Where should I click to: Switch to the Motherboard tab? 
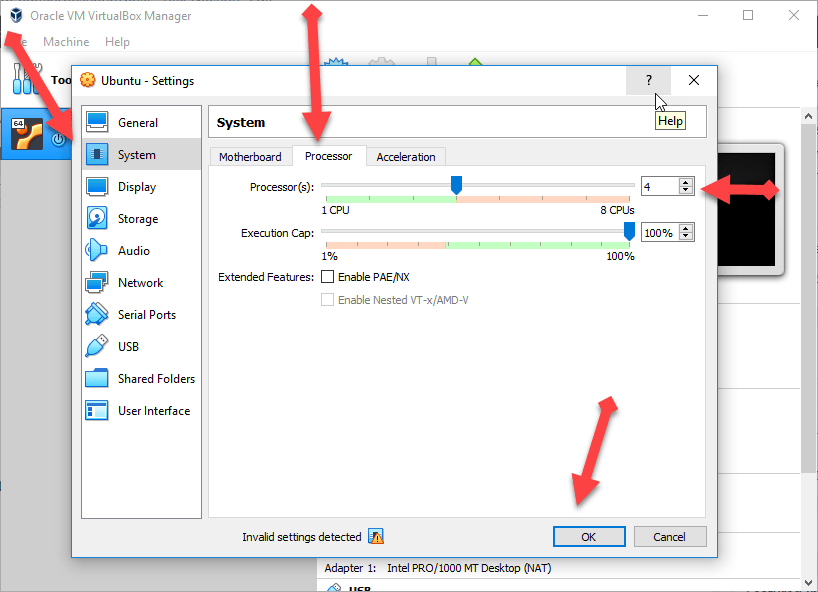pyautogui.click(x=250, y=157)
